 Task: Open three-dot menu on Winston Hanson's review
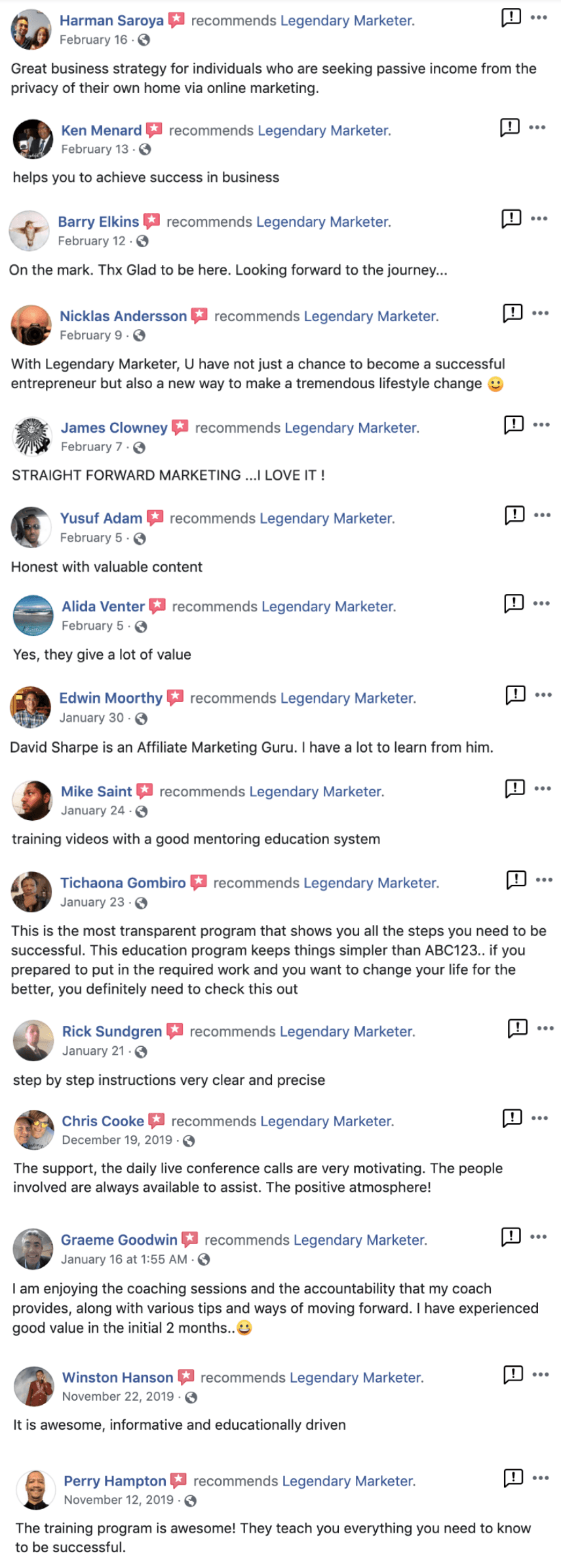pyautogui.click(x=541, y=1375)
